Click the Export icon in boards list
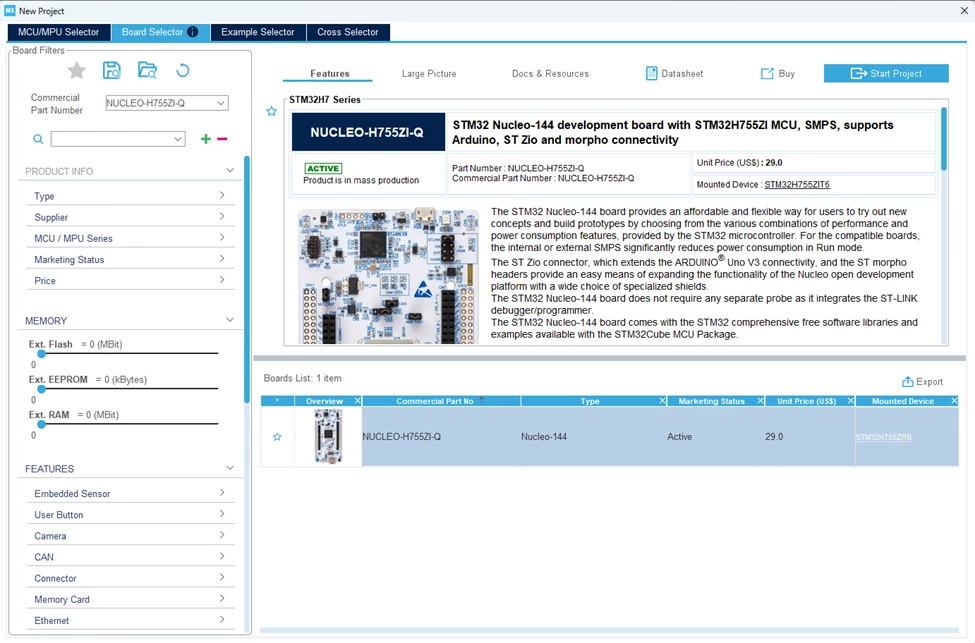 [907, 382]
